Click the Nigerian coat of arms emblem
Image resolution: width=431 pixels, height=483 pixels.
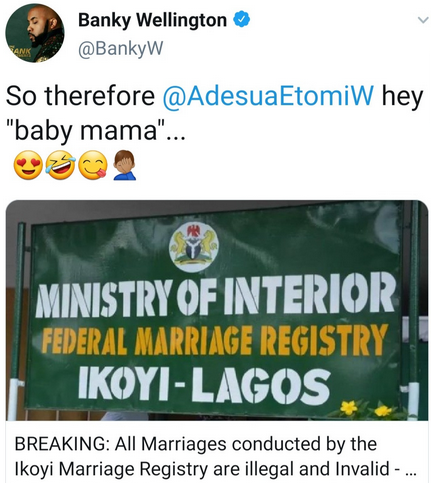click(x=193, y=247)
